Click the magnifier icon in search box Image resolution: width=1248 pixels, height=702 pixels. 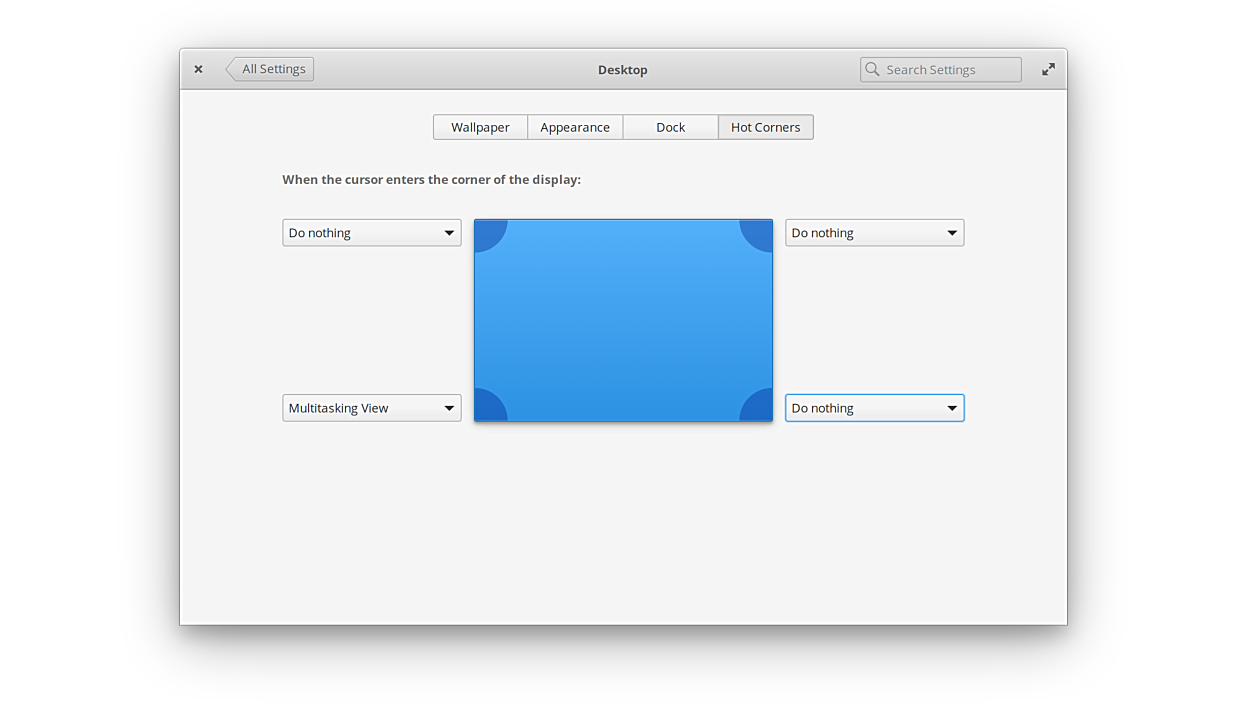[873, 69]
